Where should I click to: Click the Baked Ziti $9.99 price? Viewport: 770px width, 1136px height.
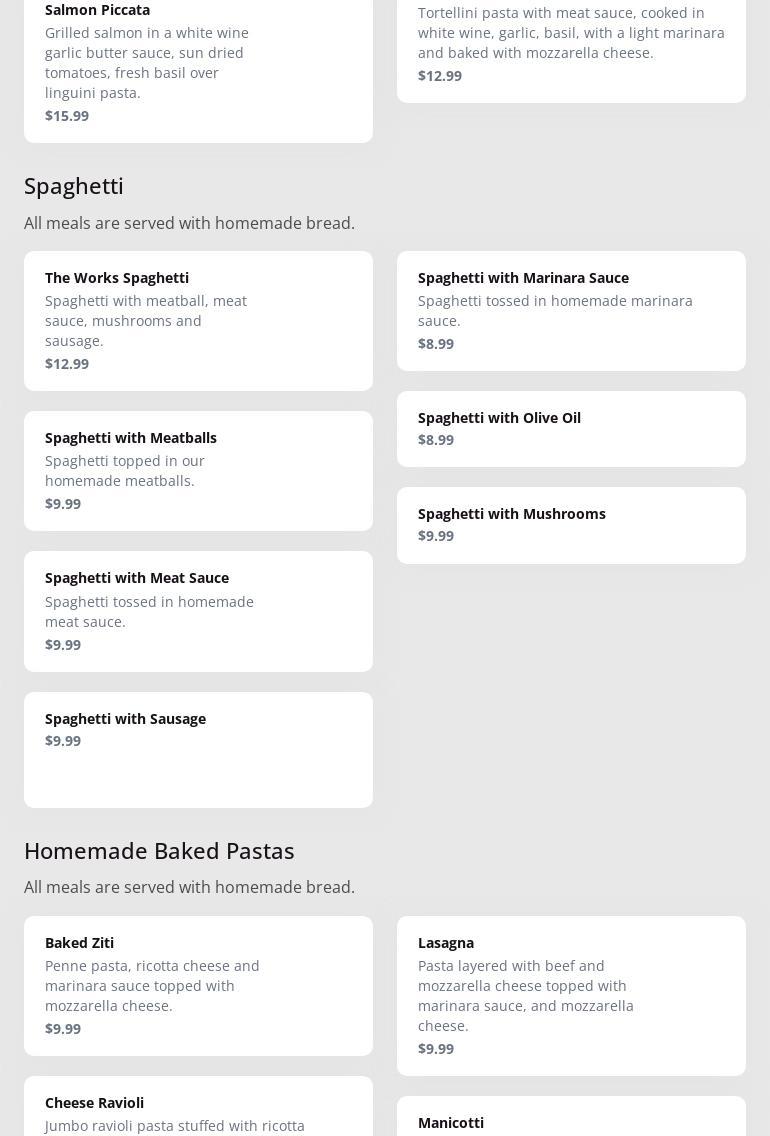click(x=63, y=1029)
